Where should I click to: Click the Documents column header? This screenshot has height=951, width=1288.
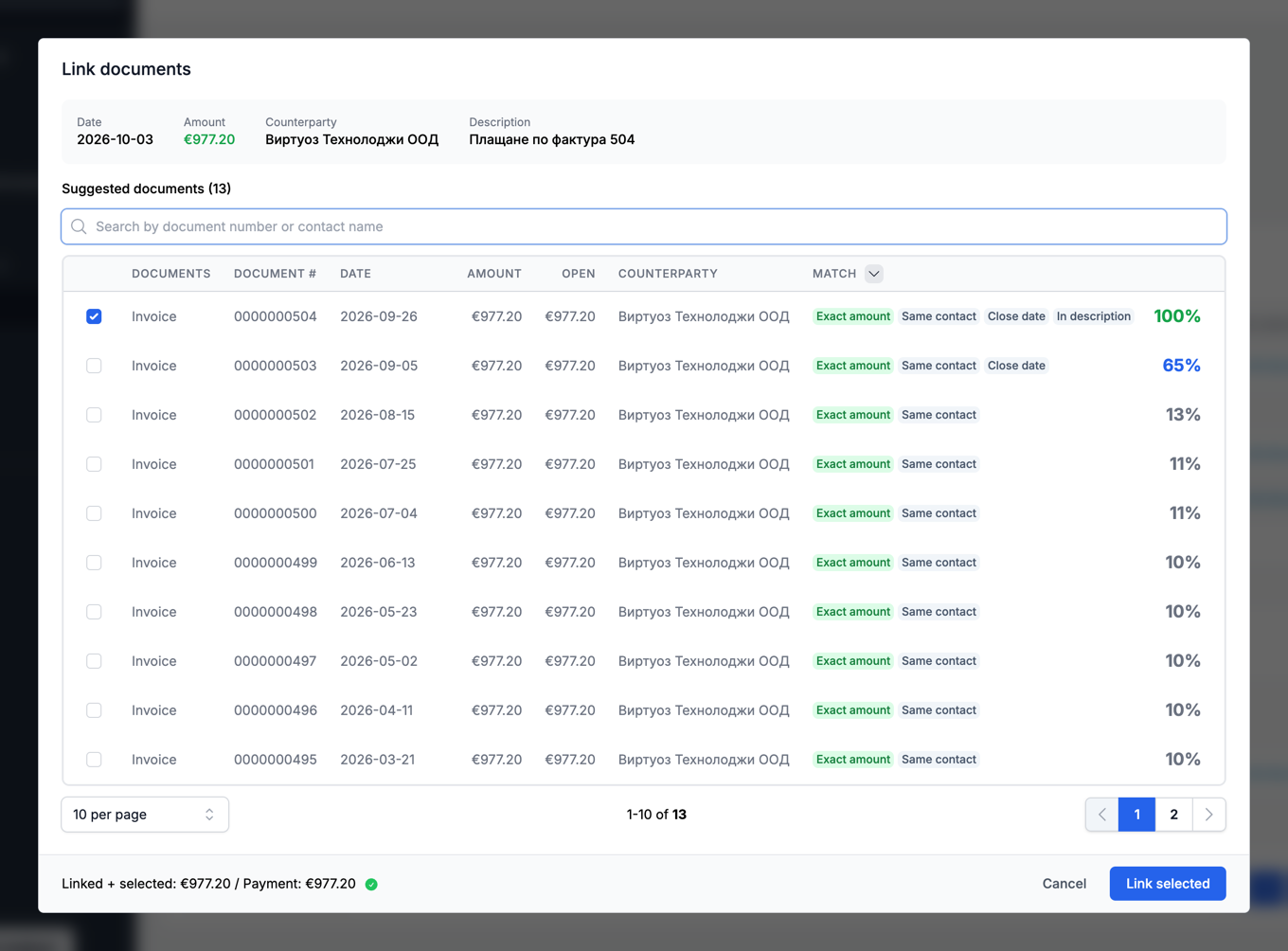170,274
